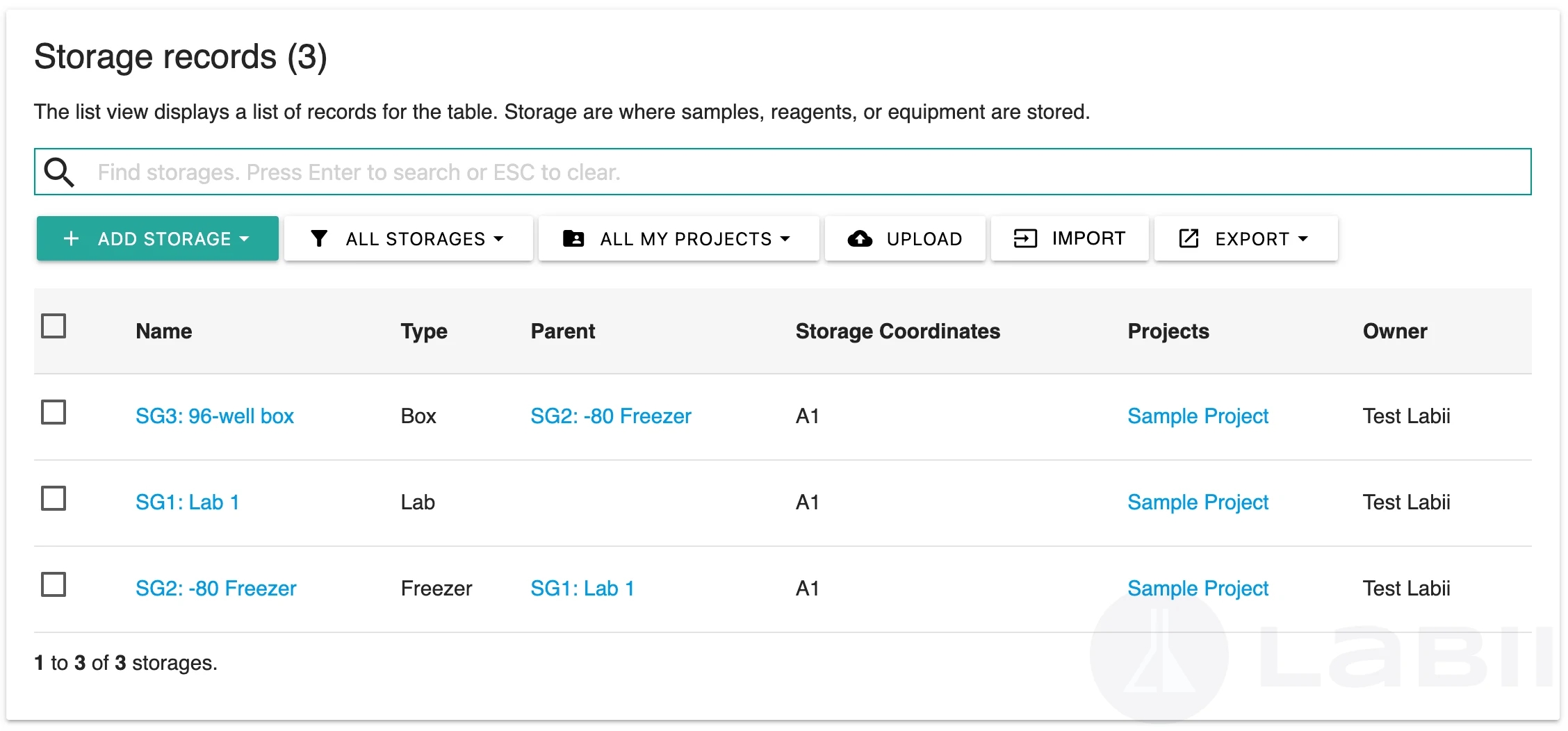Tick the checkbox beside SG2: -80 Freezer
This screenshot has height=731, width=1568.
click(54, 584)
